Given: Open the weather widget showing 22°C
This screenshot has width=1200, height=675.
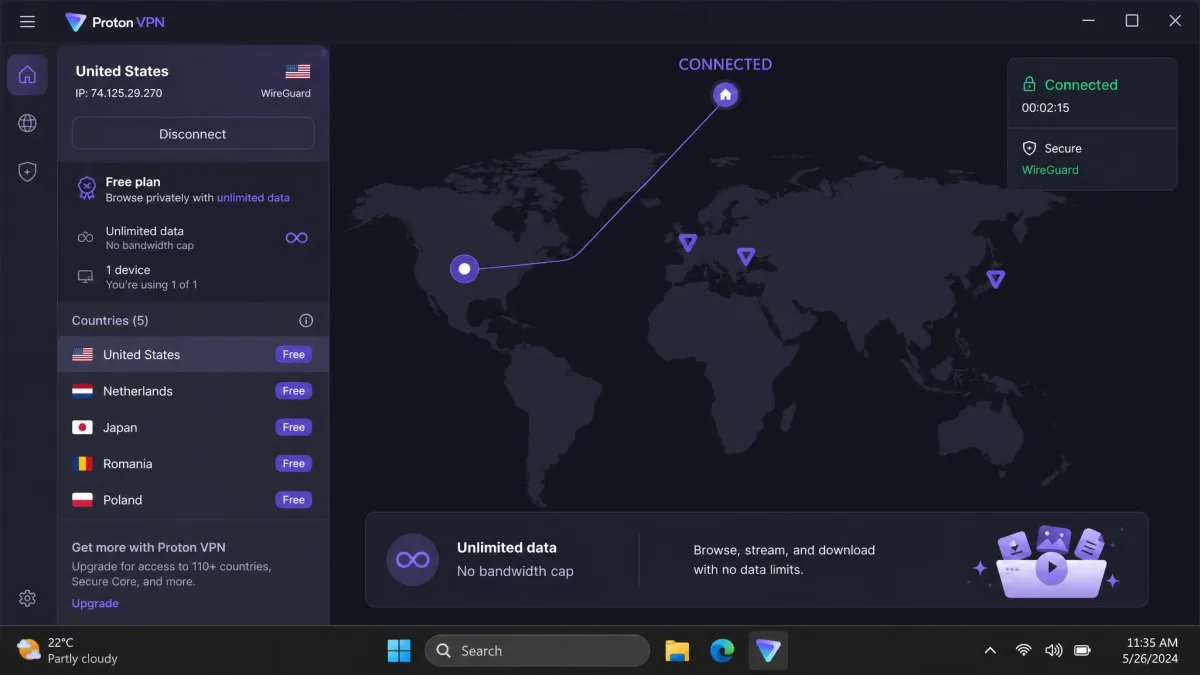Looking at the screenshot, I should pyautogui.click(x=67, y=651).
